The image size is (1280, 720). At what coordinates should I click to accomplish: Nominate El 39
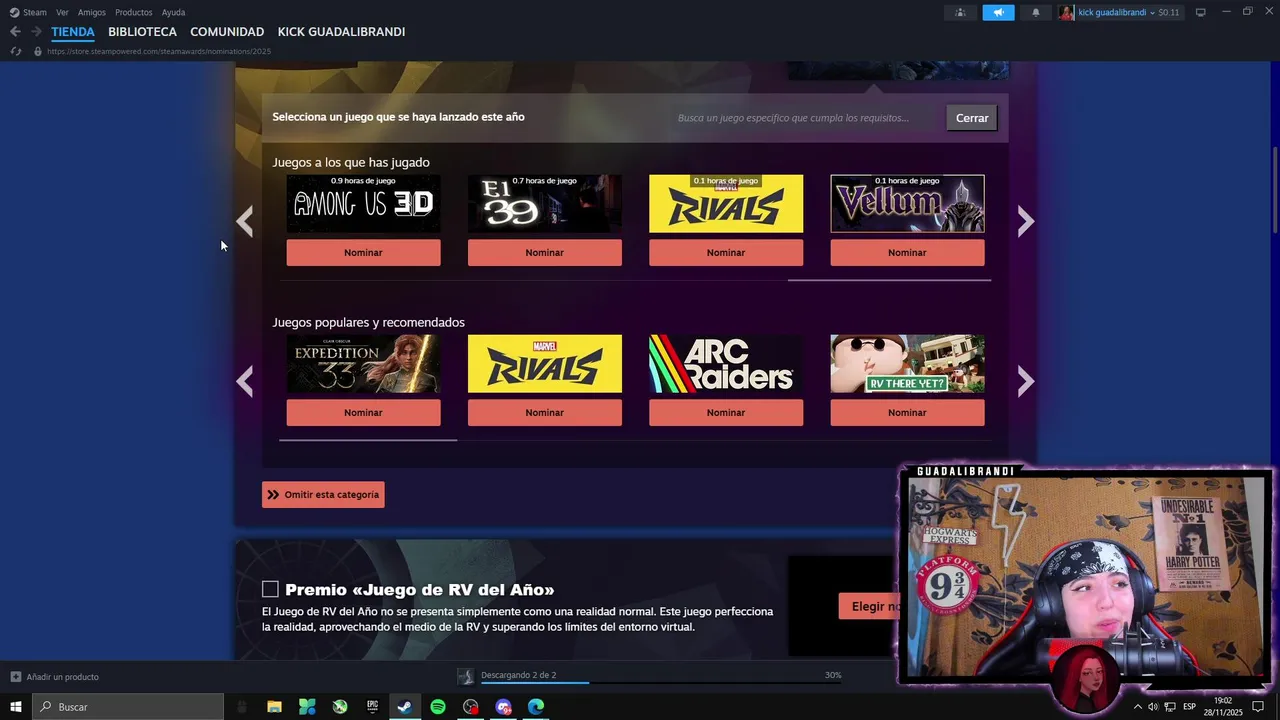[545, 253]
